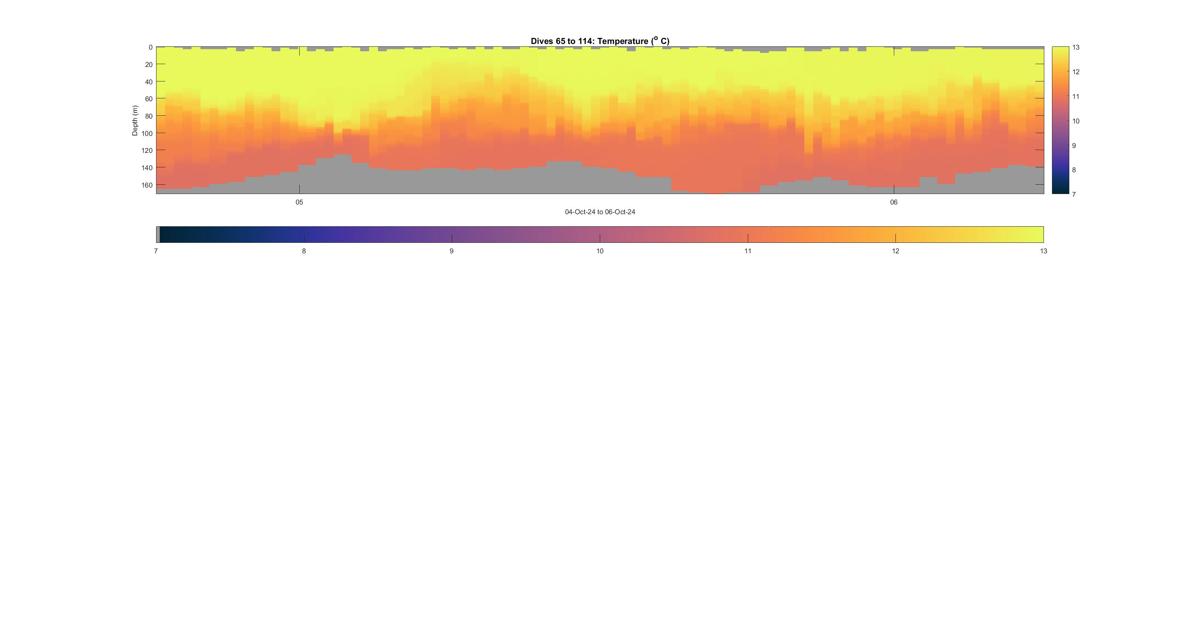Click inside the temperature heatmap plot area
The width and height of the screenshot is (1200, 622).
coord(600,120)
